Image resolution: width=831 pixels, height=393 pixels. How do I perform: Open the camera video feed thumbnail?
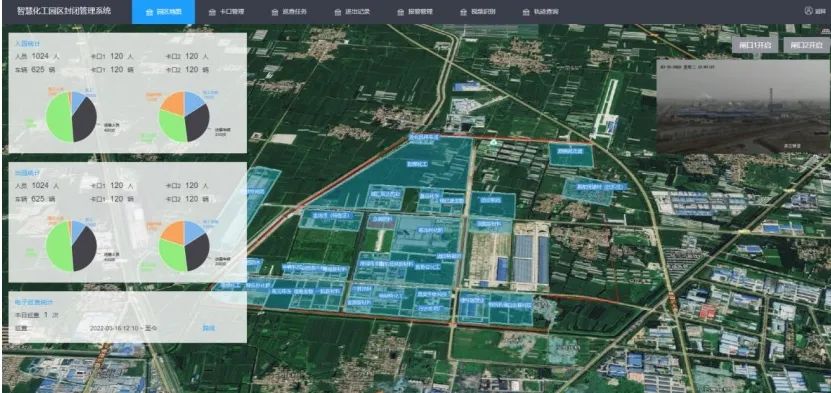[743, 106]
